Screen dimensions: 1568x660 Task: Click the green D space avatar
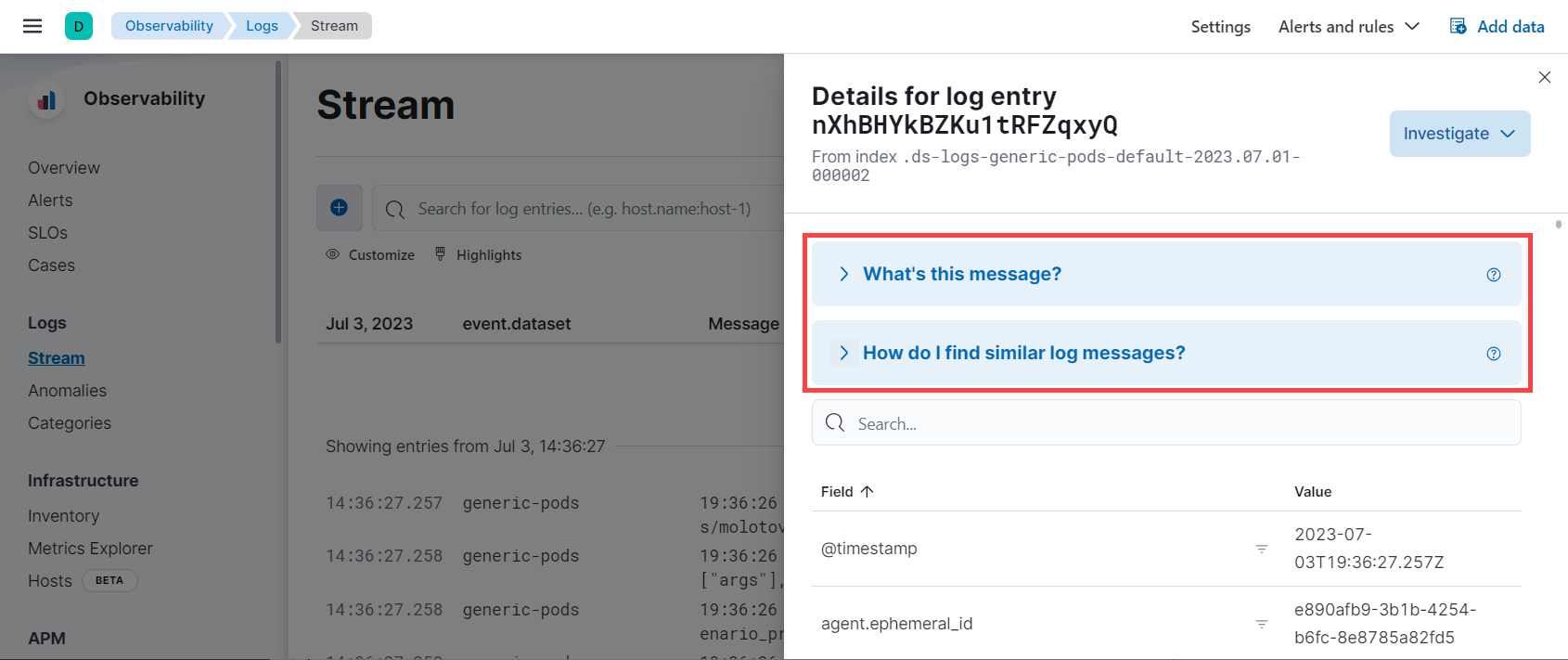point(79,26)
